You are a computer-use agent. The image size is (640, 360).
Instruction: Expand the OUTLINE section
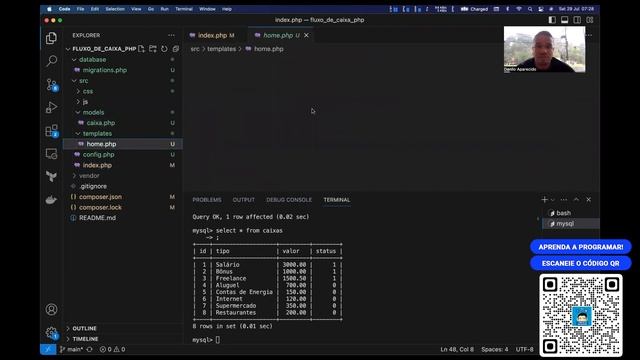click(x=84, y=329)
